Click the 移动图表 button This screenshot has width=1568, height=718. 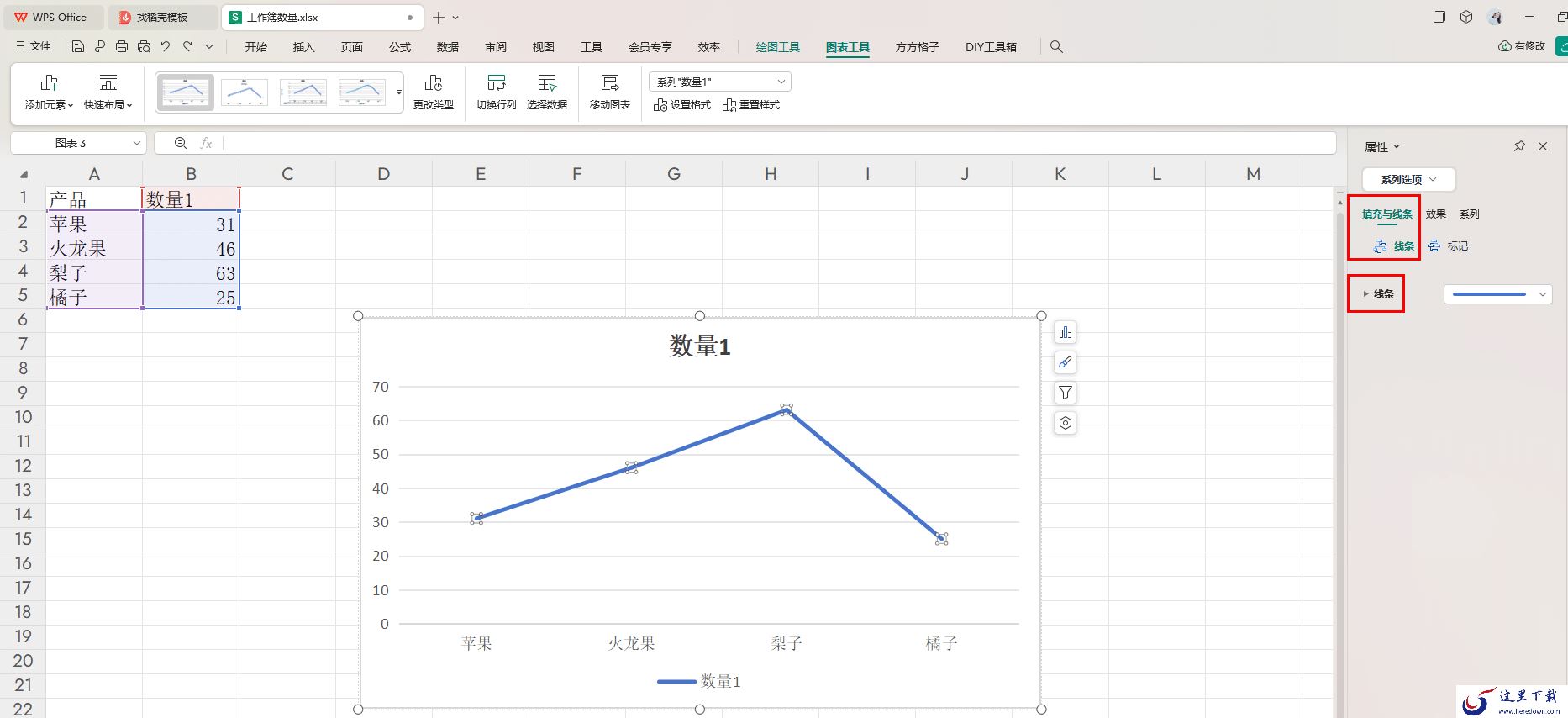point(610,92)
